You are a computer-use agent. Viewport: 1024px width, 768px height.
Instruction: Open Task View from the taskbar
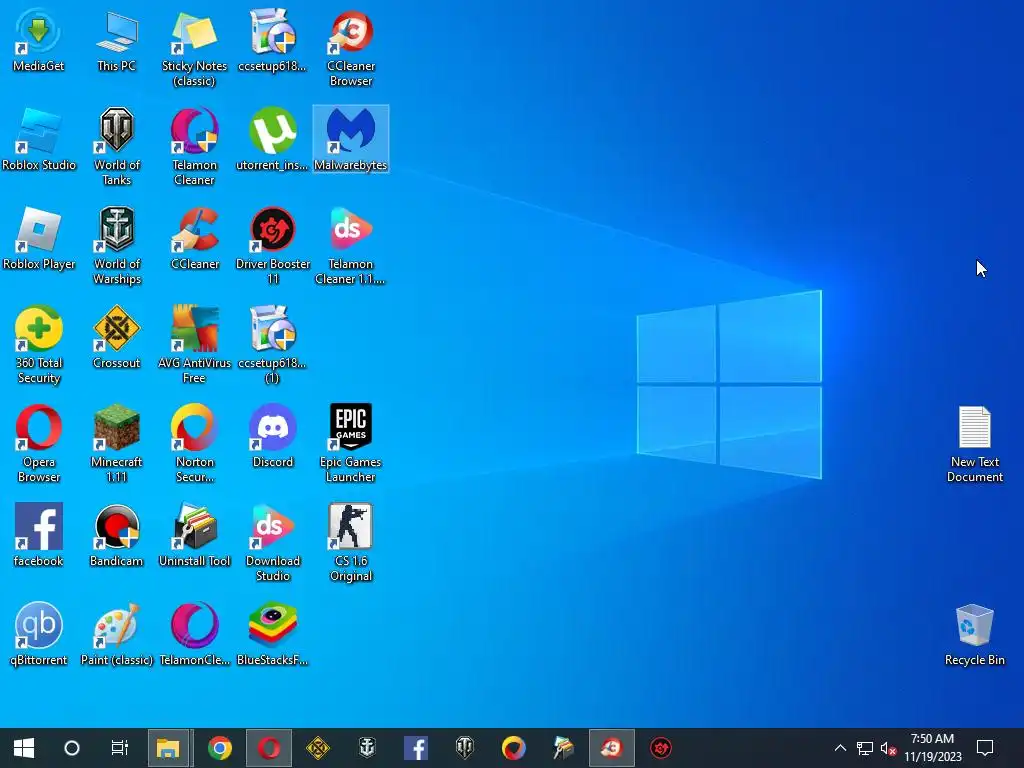[120, 748]
